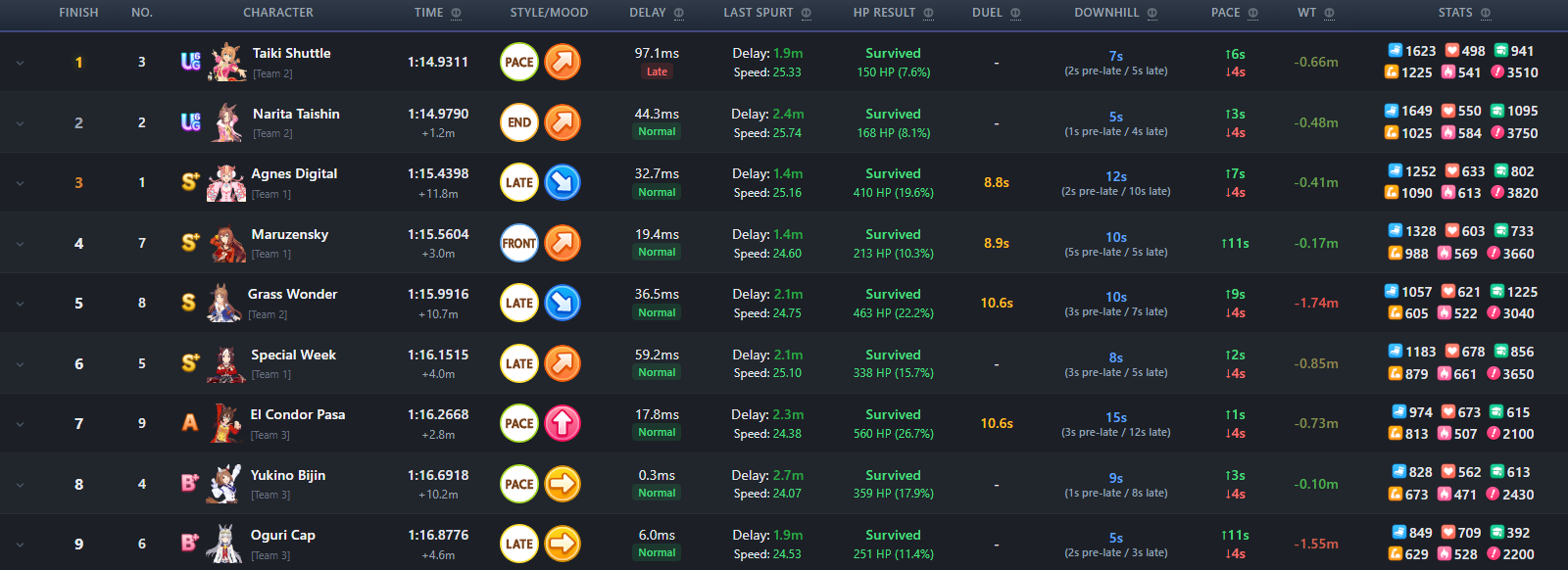The image size is (1568, 570).
Task: Click the 'Late' delay tag for Taiki Shuttle
Action: point(657,71)
